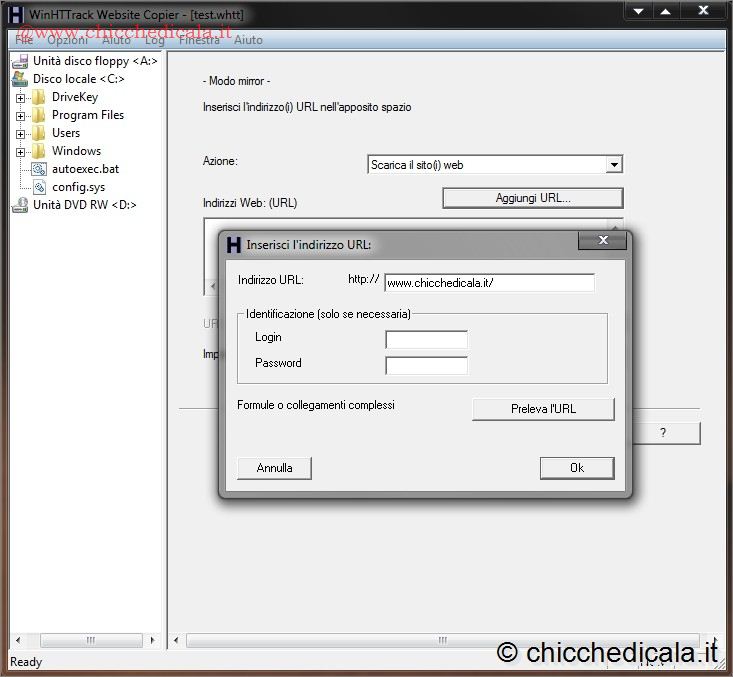The image size is (733, 677).
Task: Open the Azione dropdown list
Action: click(614, 165)
